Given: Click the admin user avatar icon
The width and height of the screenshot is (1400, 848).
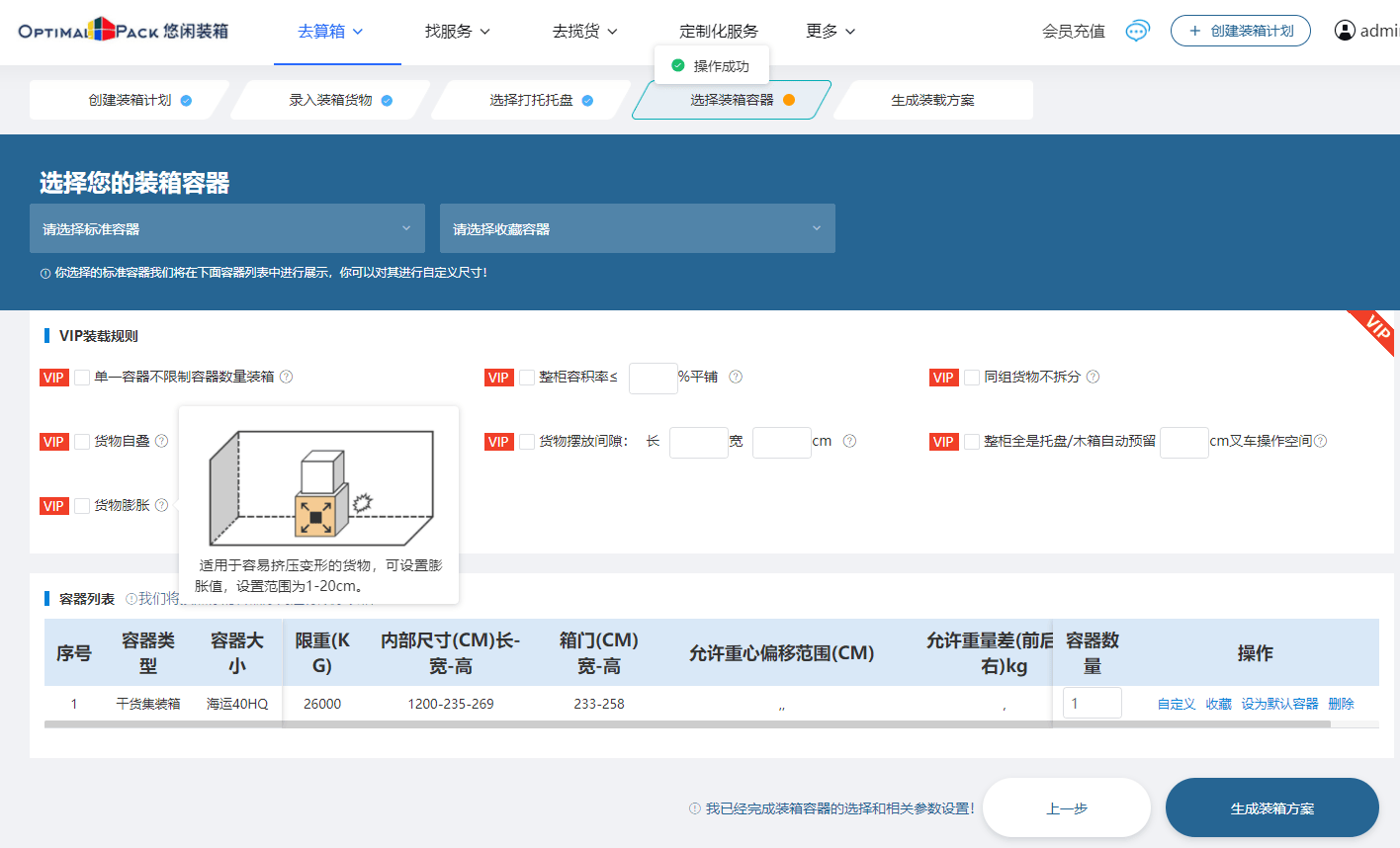Looking at the screenshot, I should pos(1345,31).
